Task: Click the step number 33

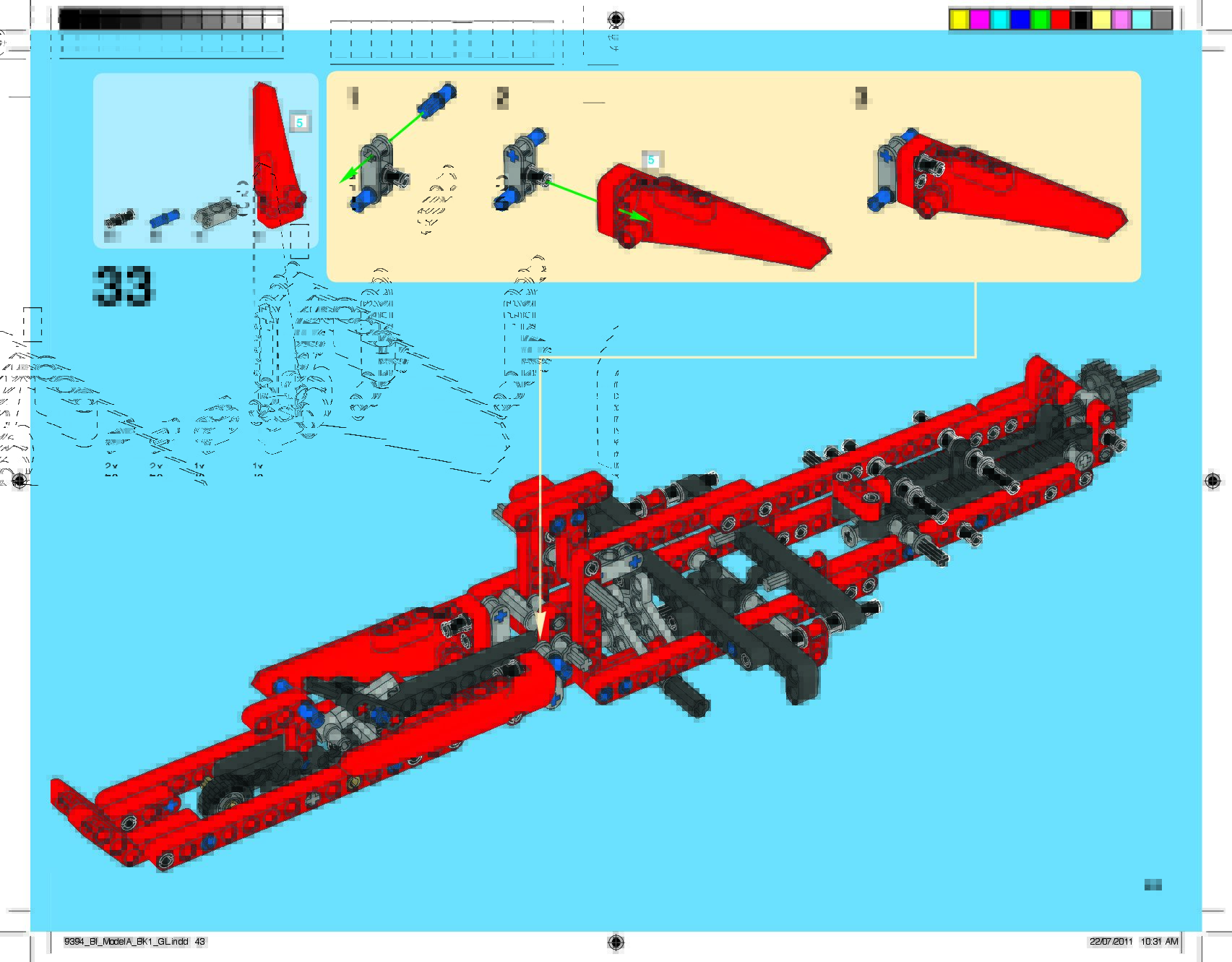Action: pyautogui.click(x=124, y=286)
